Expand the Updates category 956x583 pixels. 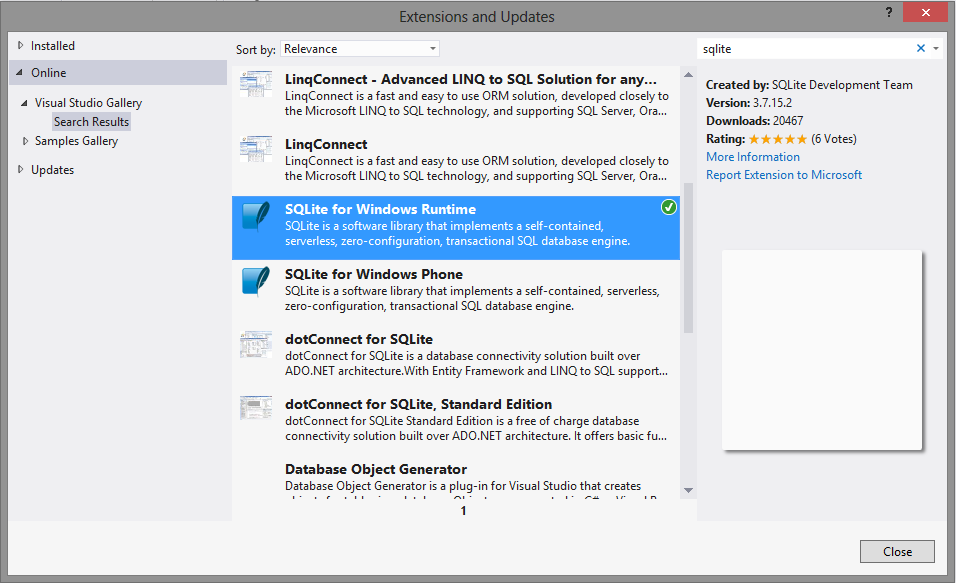coord(21,170)
